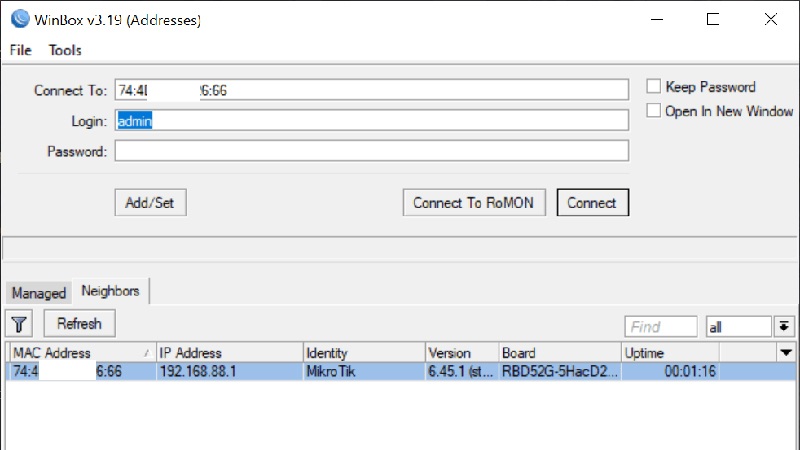Focus the Connect To address field
Image resolution: width=800 pixels, height=450 pixels.
pyautogui.click(x=371, y=90)
